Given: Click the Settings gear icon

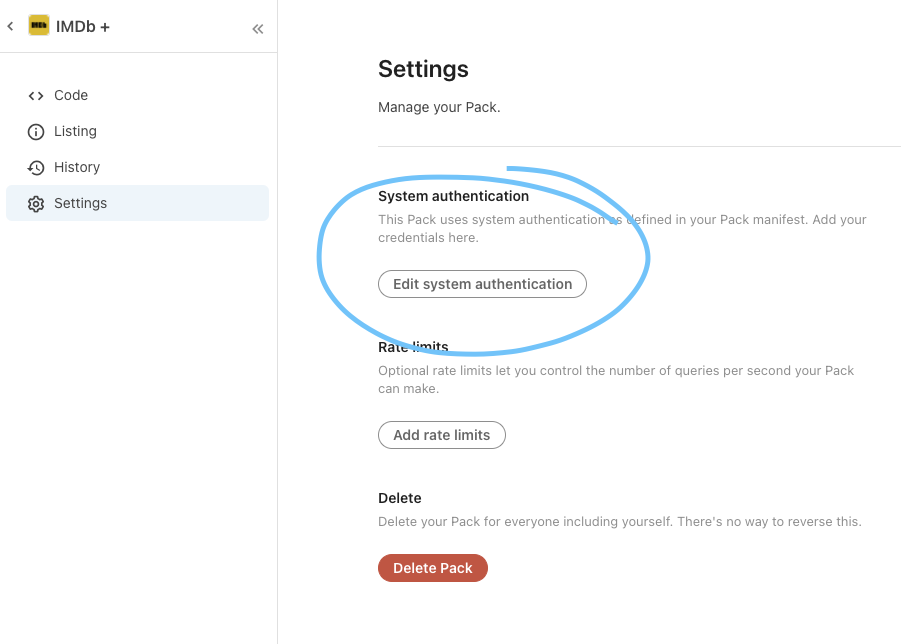Looking at the screenshot, I should (x=36, y=204).
